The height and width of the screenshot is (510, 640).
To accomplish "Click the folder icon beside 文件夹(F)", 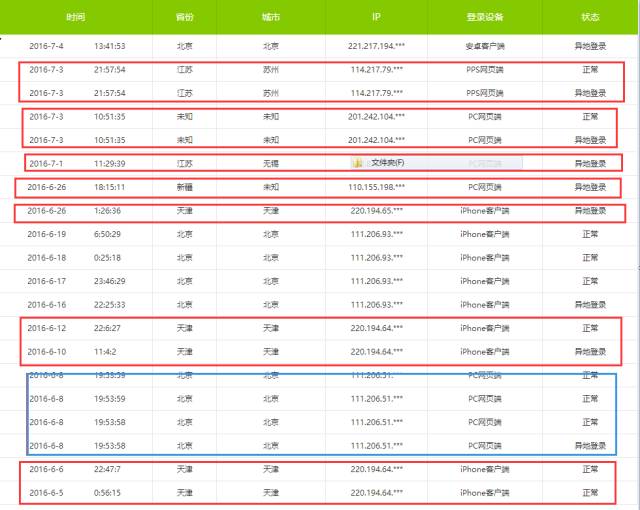I will [x=358, y=163].
